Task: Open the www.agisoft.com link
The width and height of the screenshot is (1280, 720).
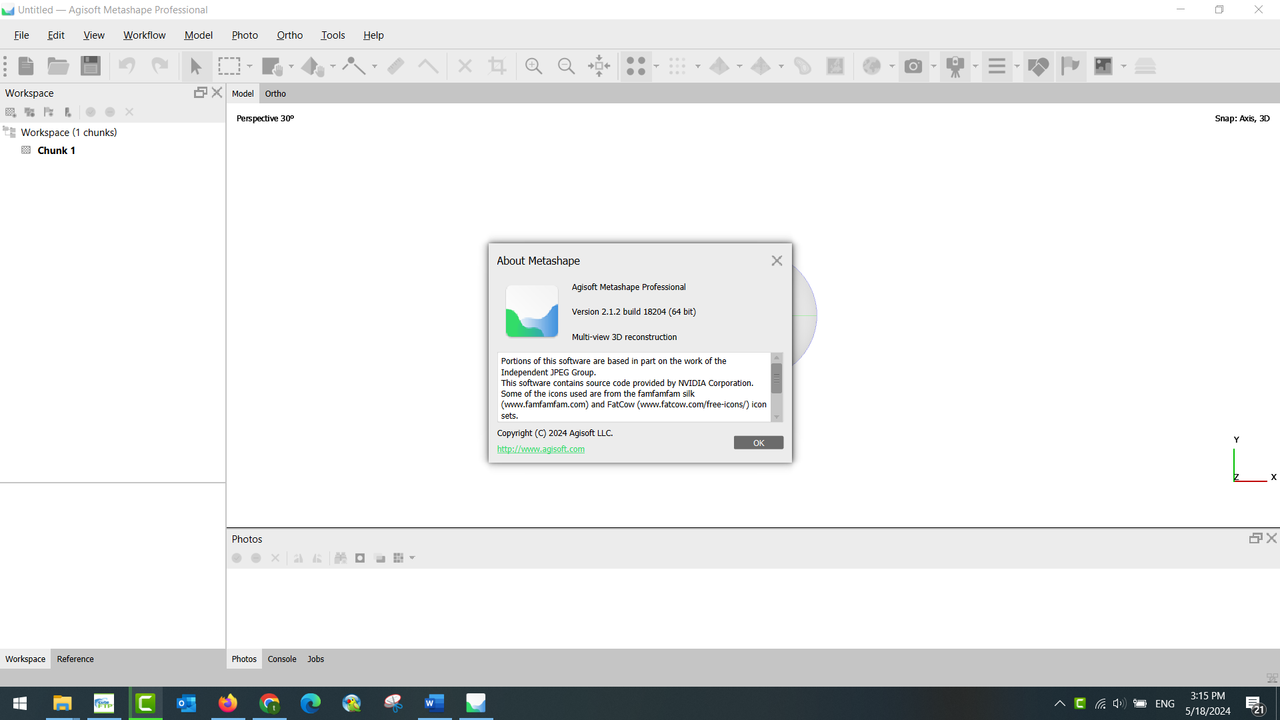Action: point(540,449)
